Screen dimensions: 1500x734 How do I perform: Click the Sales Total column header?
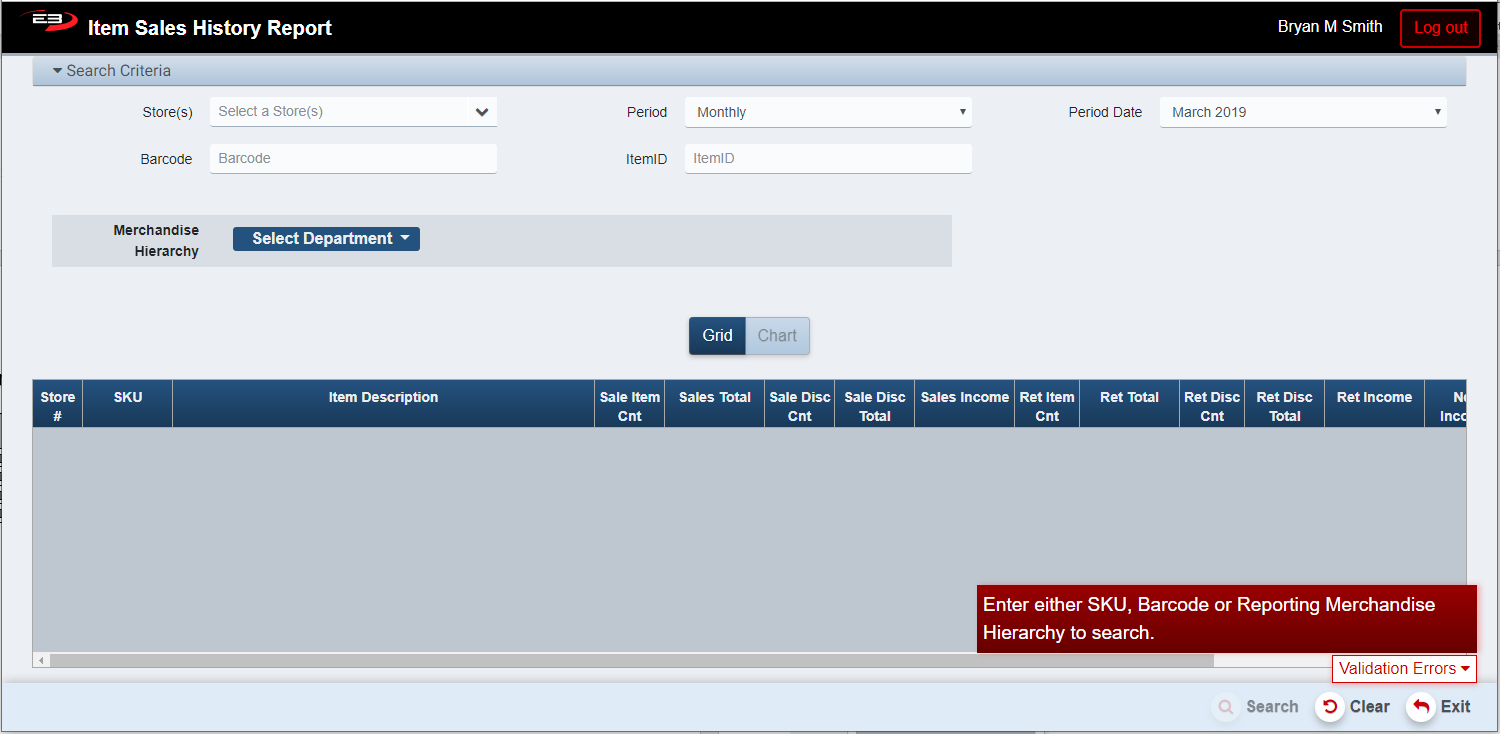(x=714, y=398)
